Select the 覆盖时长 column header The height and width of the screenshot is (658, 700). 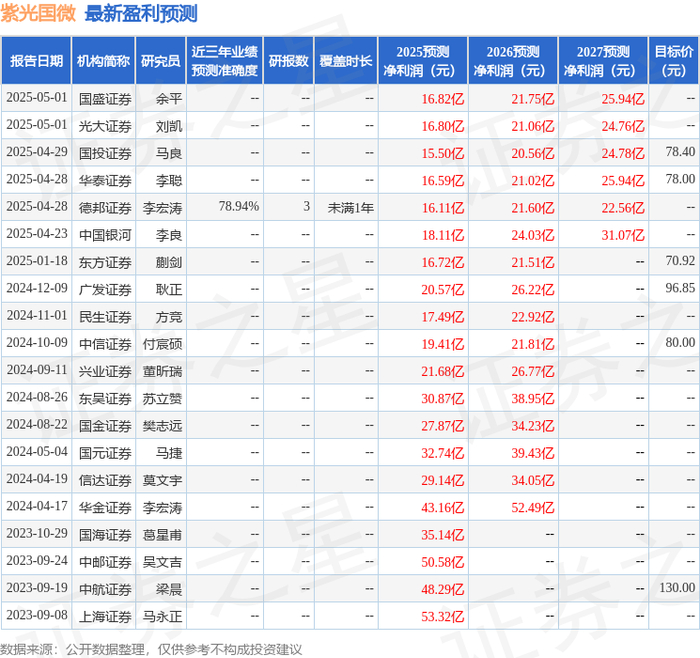coord(346,61)
